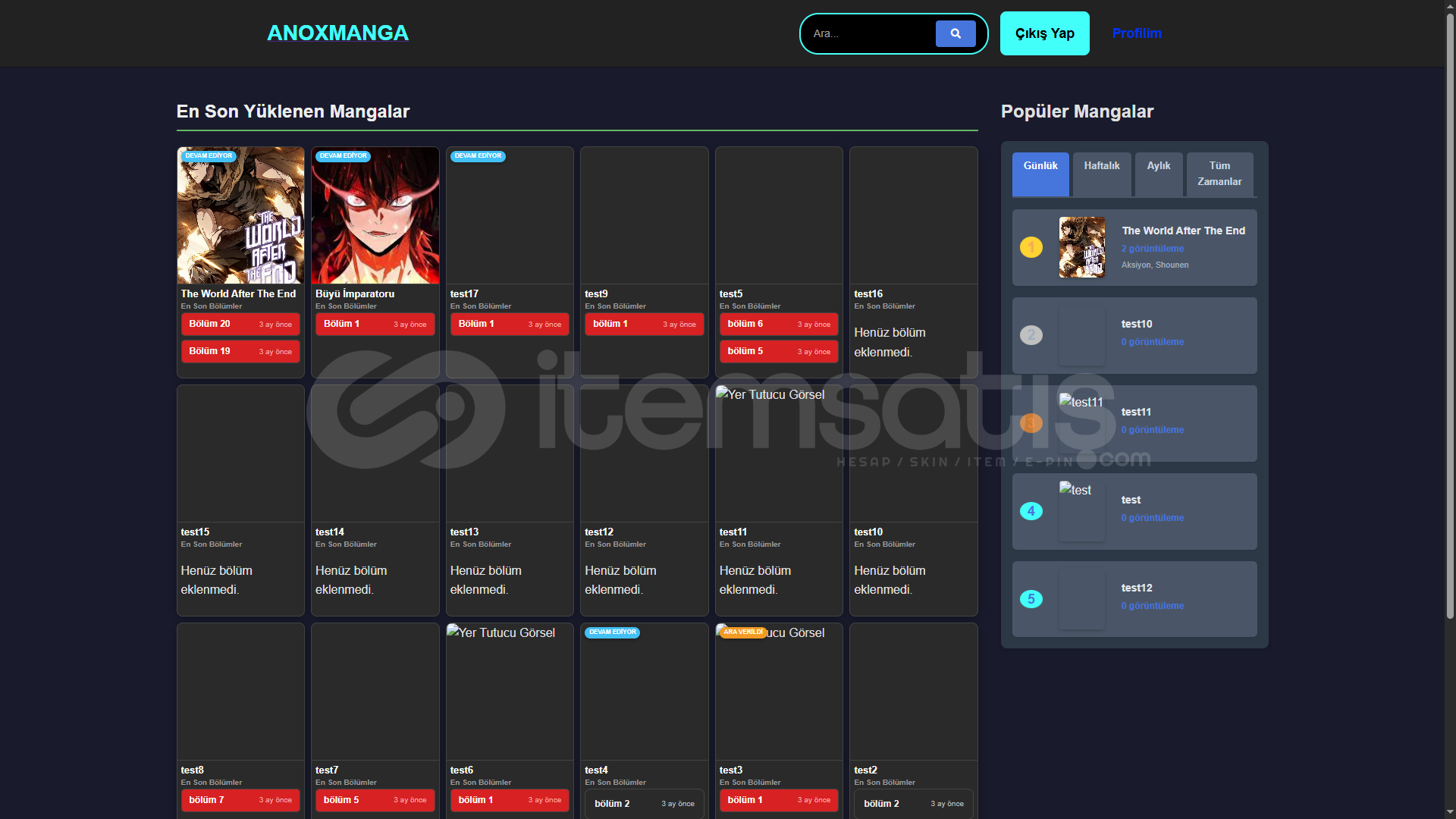Open test10 in popular list

coord(1136,324)
